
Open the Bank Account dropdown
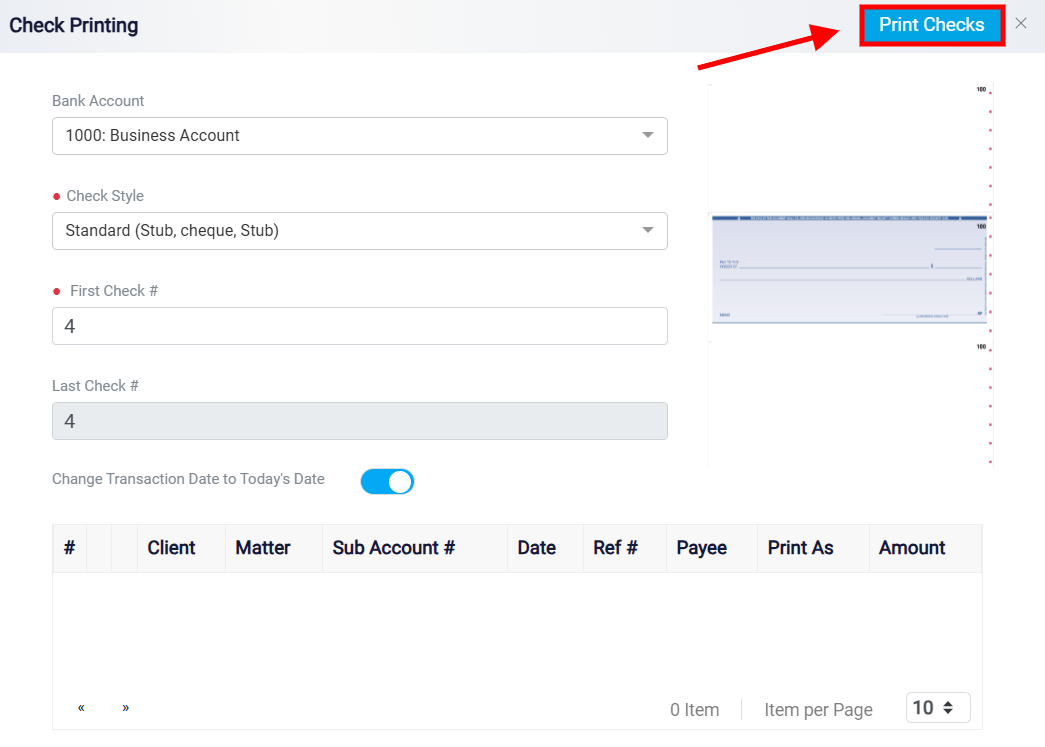360,136
